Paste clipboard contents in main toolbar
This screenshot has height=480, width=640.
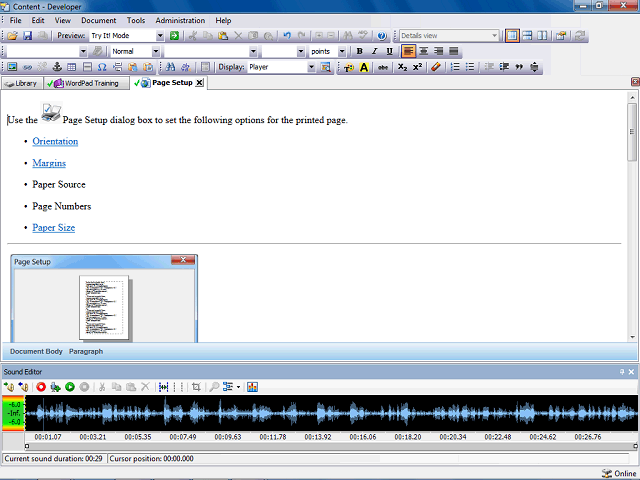(223, 36)
